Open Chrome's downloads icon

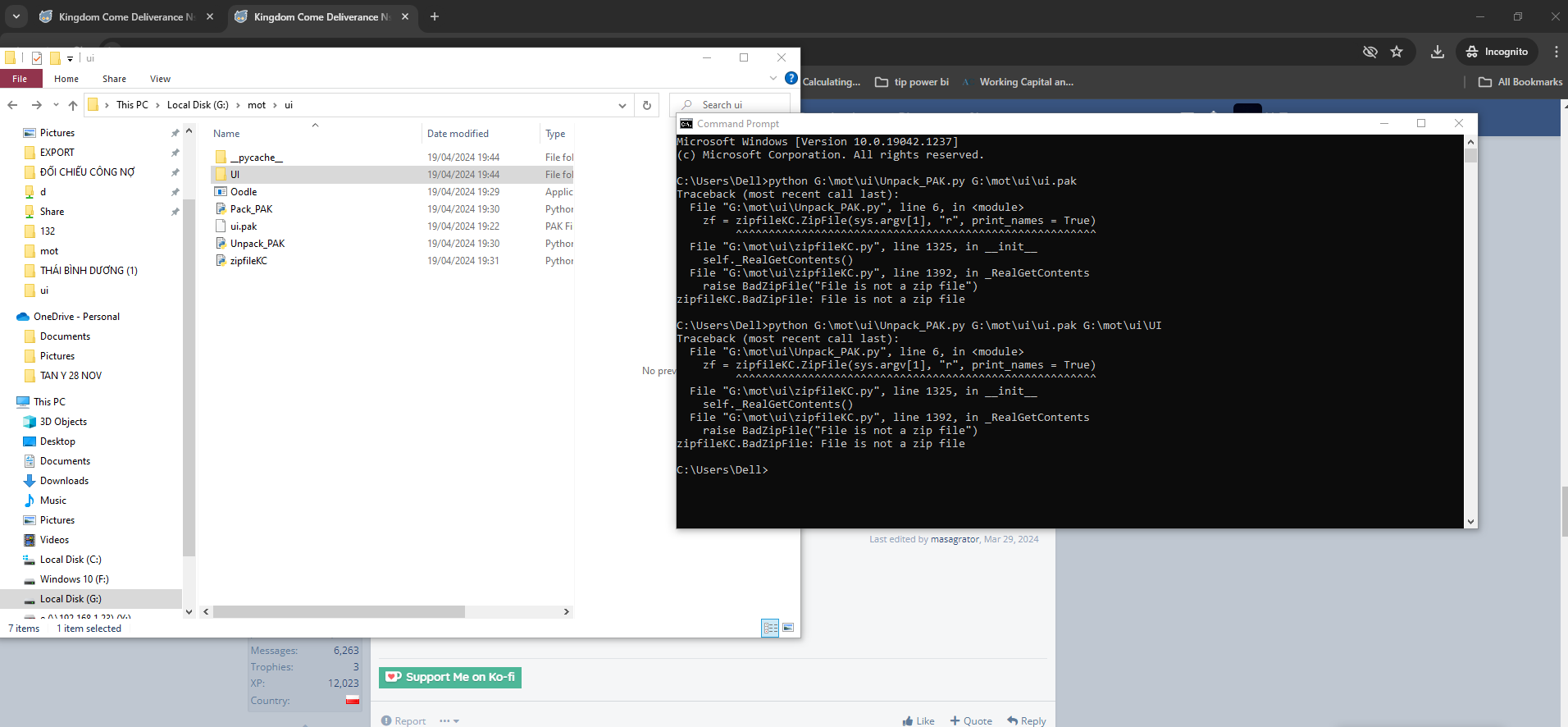coord(1438,52)
